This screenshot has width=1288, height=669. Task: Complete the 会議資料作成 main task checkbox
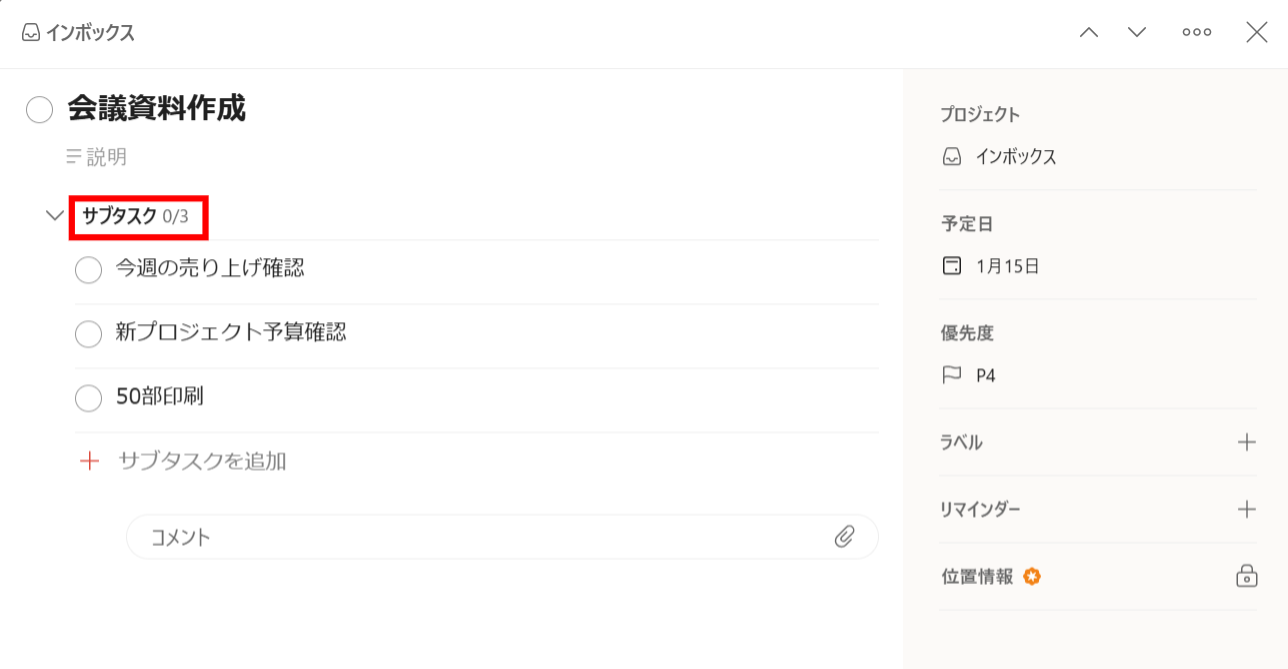pyautogui.click(x=39, y=110)
